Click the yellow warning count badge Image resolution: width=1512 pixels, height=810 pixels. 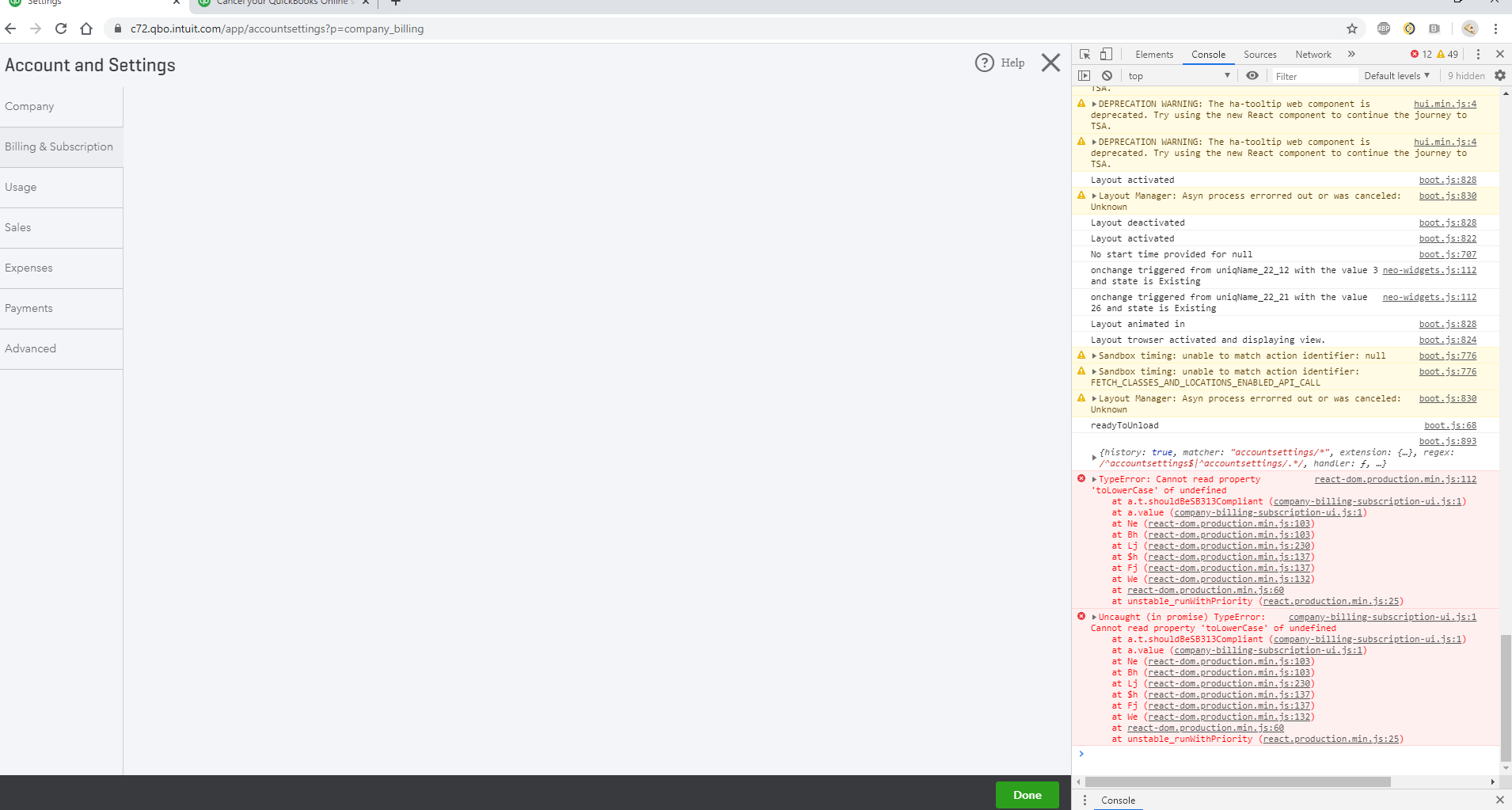pyautogui.click(x=1448, y=54)
